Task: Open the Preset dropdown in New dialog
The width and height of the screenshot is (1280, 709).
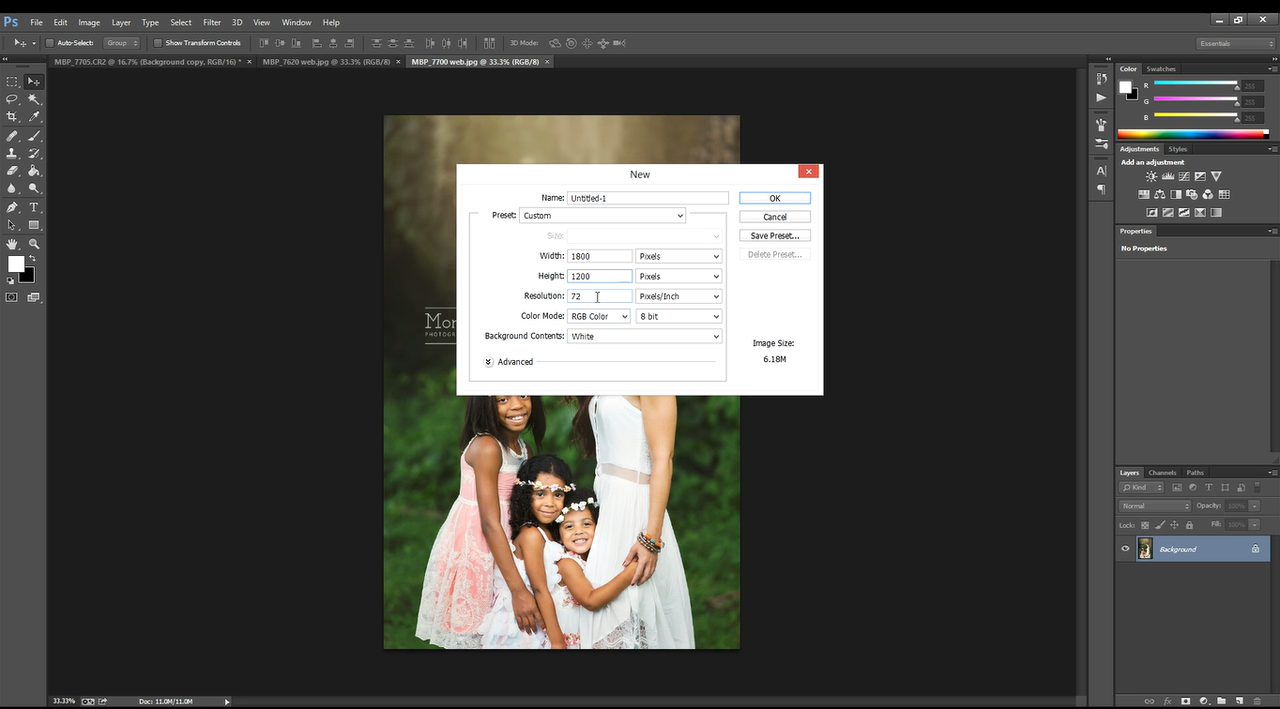Action: click(x=602, y=216)
